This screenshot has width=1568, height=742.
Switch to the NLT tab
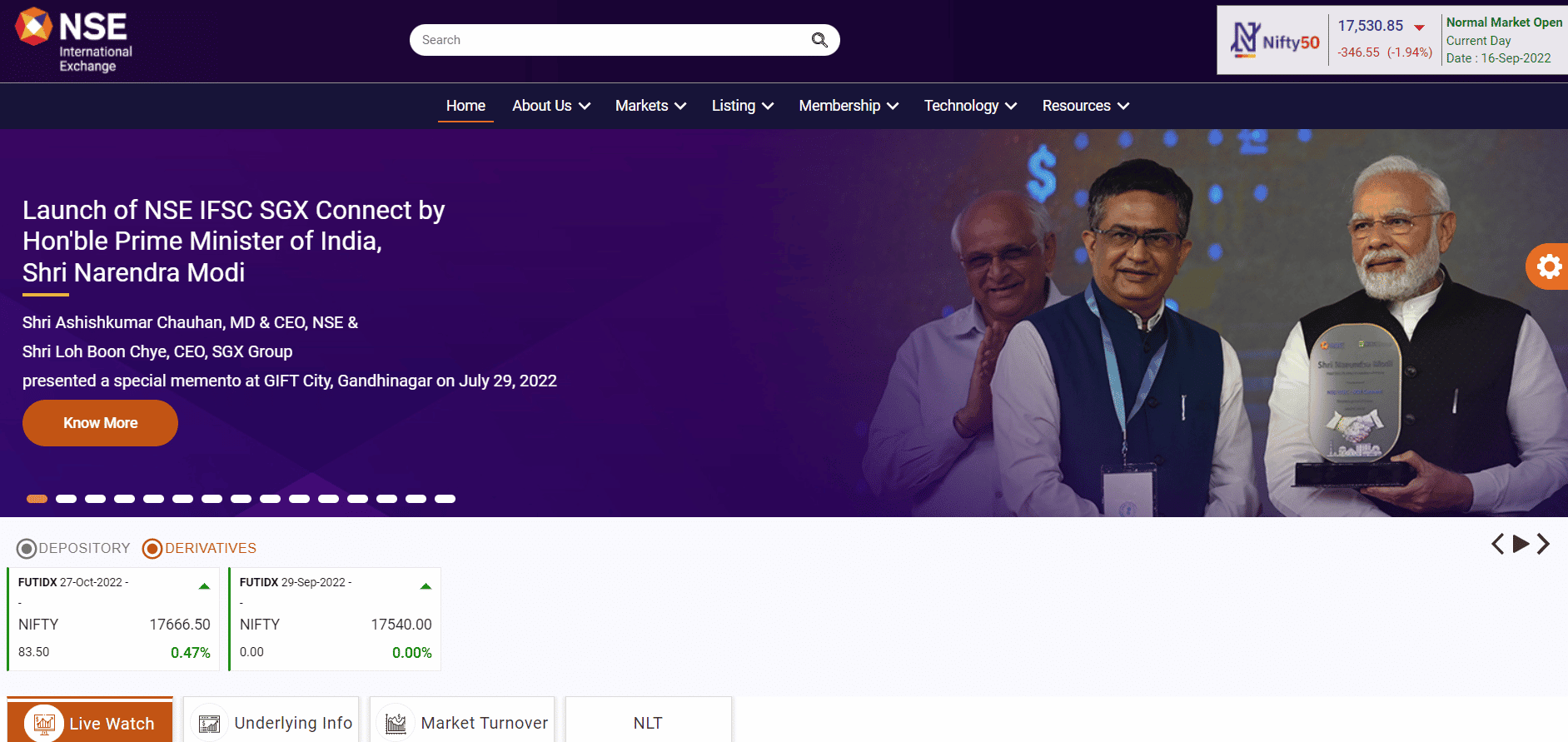649,722
